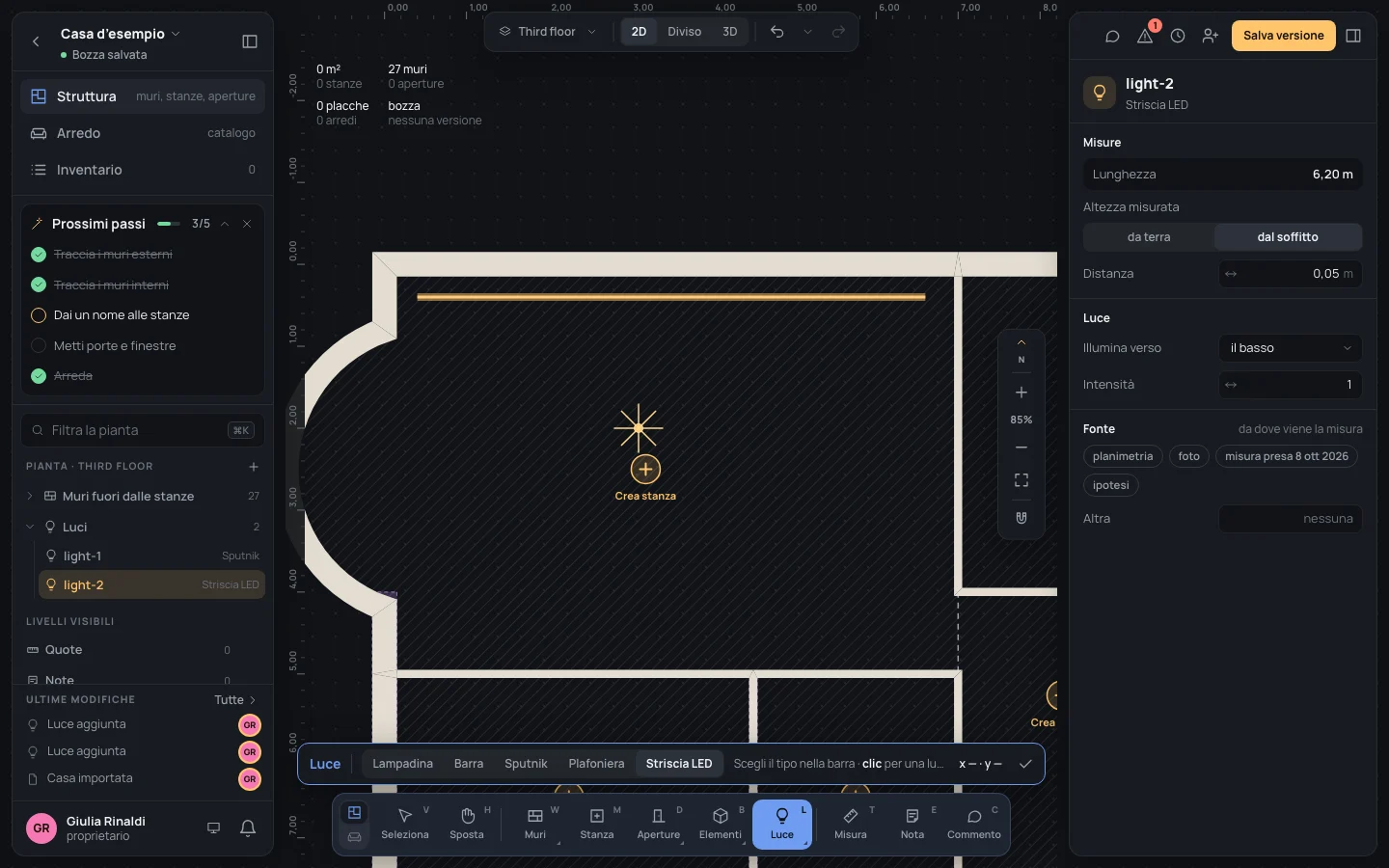1389x868 pixels.
Task: Activate the Sposta hand tool
Action: (x=467, y=825)
